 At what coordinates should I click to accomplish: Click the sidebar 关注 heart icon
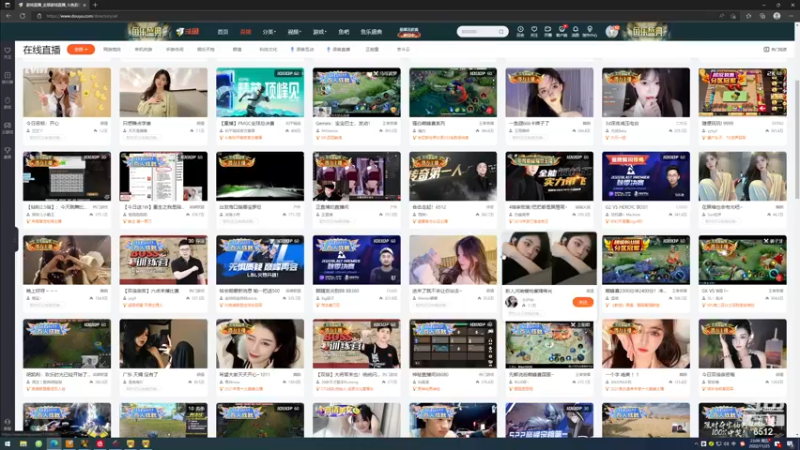pos(7,53)
